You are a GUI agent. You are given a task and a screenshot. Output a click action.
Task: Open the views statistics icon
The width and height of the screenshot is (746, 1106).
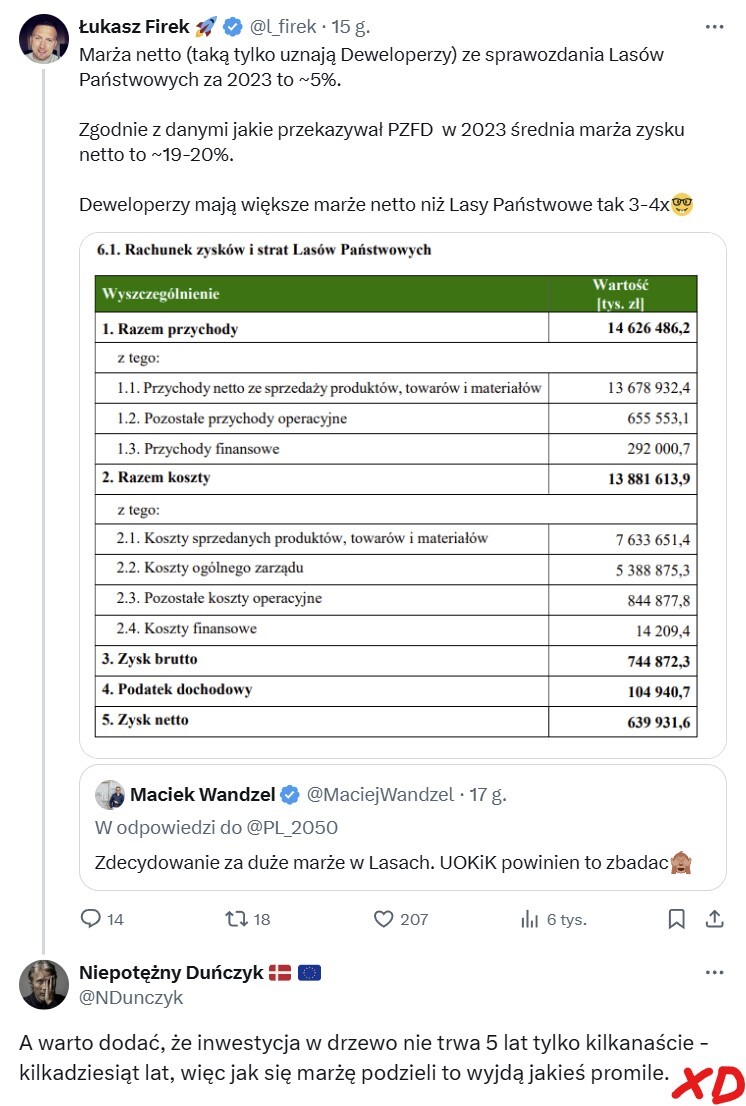(x=530, y=919)
